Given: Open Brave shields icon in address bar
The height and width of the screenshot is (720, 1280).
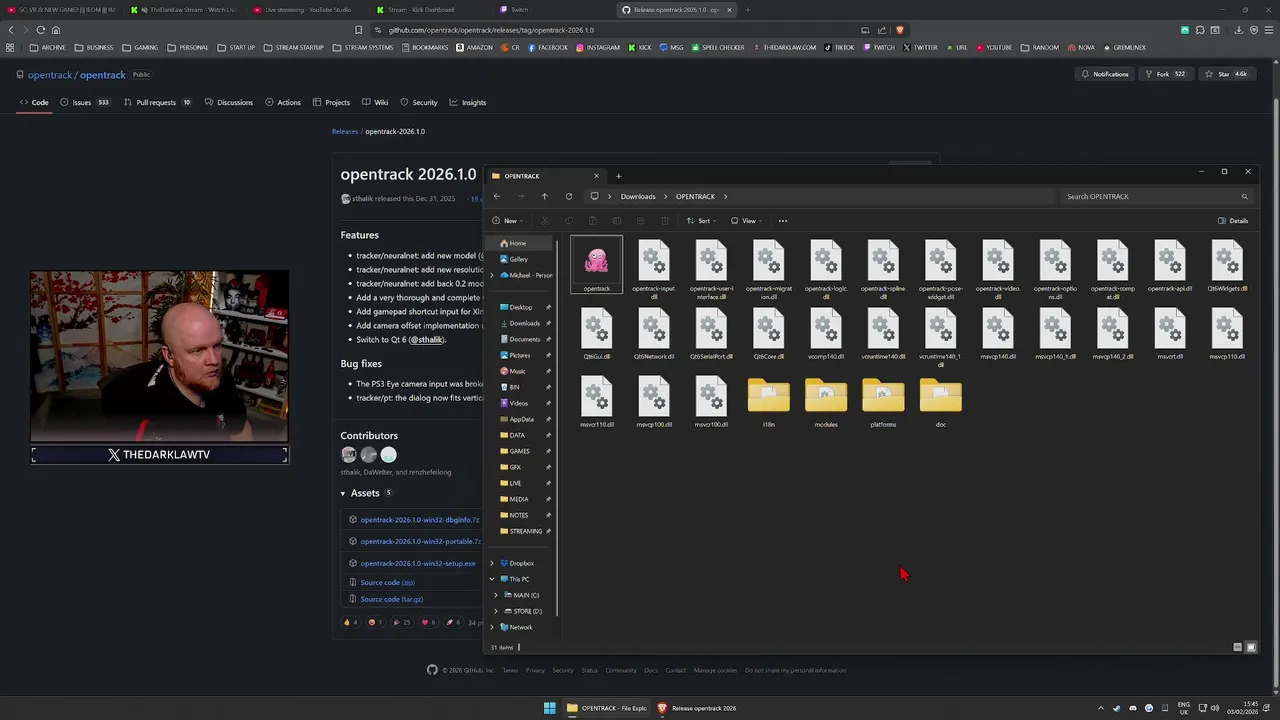Looking at the screenshot, I should [x=899, y=30].
